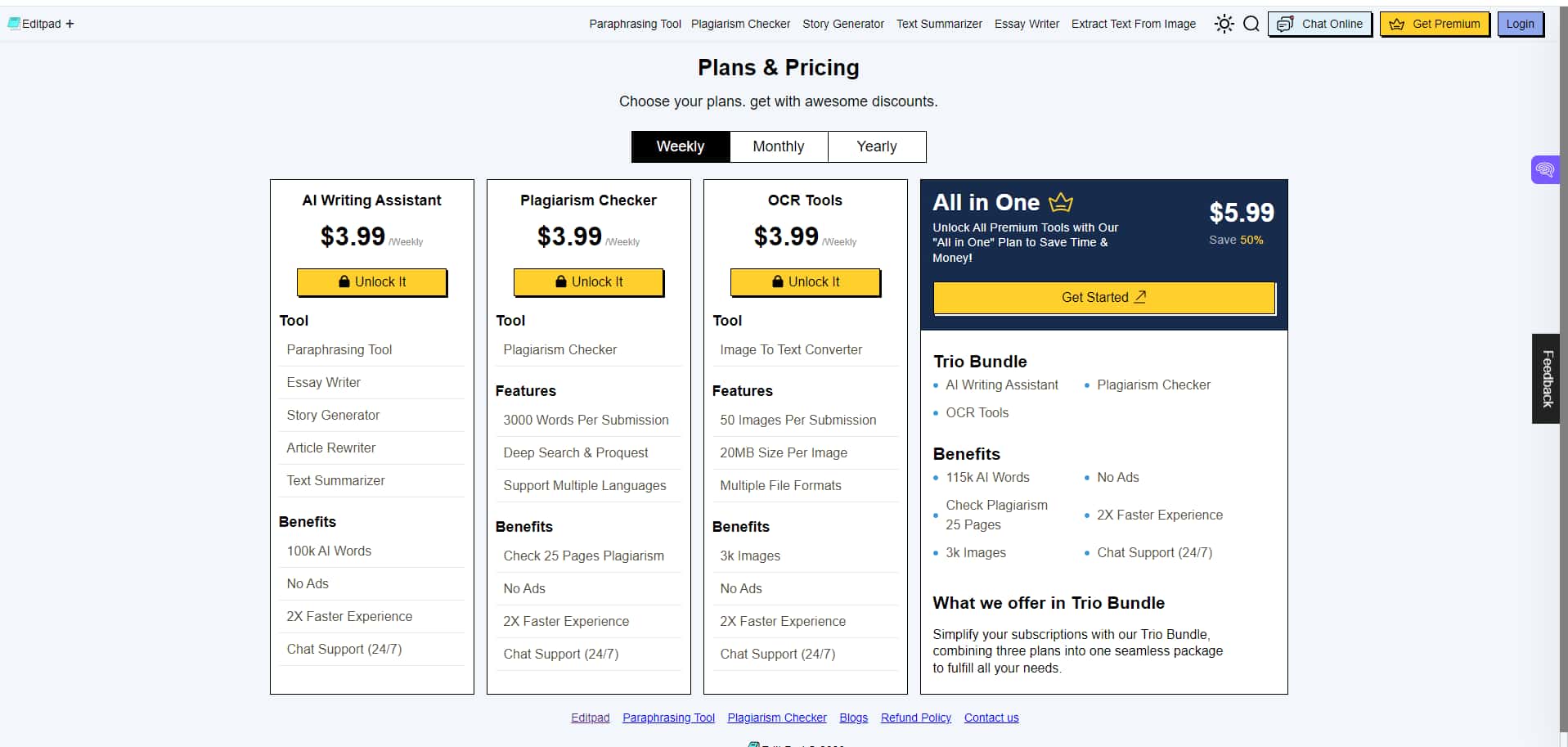The image size is (1568, 747).
Task: Click the Login button
Action: point(1521,24)
